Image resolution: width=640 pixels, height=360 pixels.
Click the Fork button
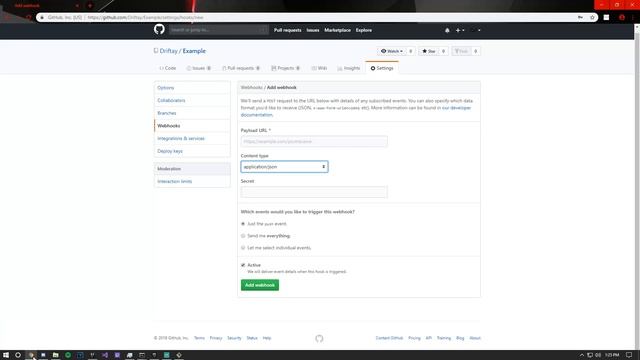tap(461, 51)
